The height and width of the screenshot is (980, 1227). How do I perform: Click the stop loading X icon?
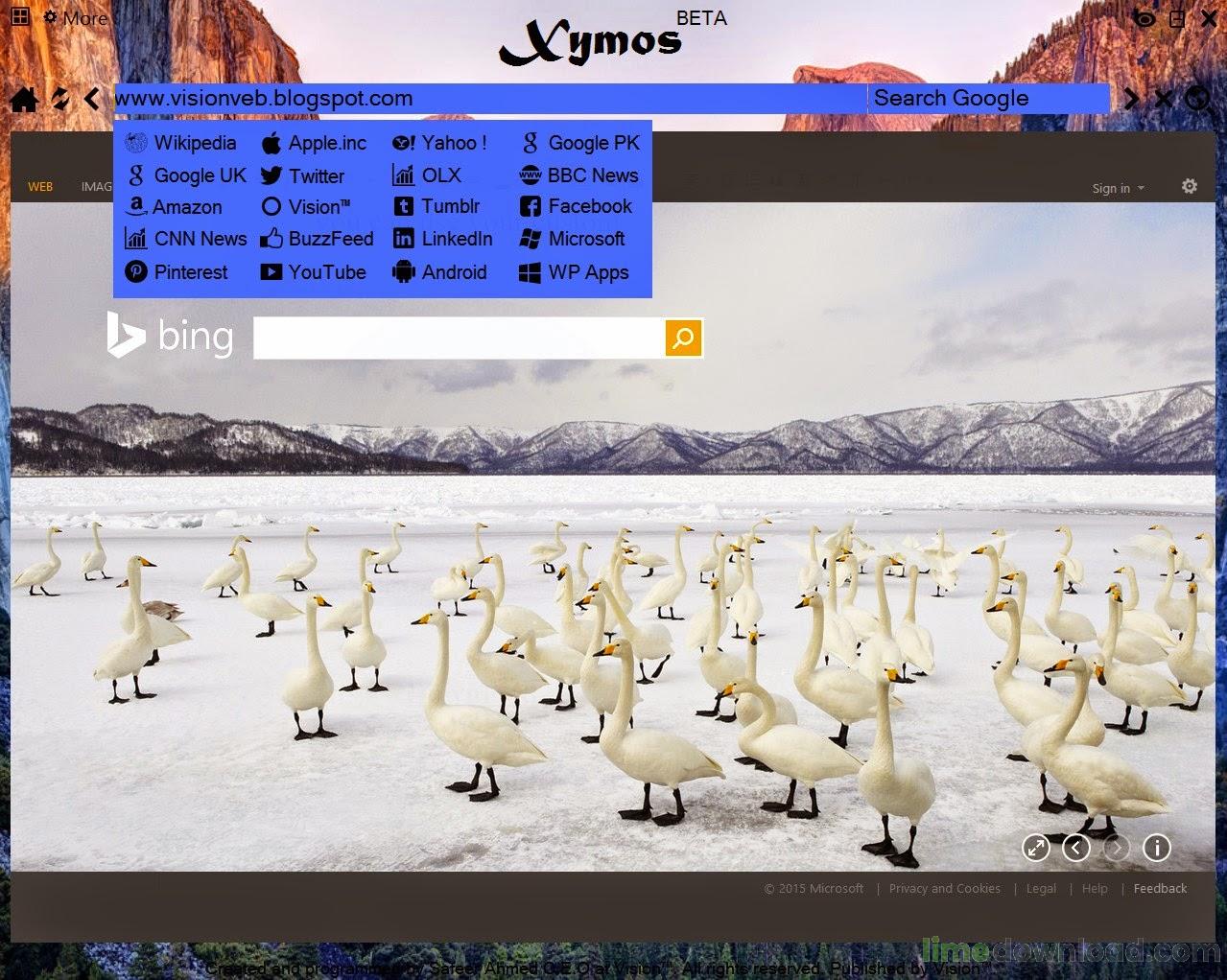coord(1164,98)
